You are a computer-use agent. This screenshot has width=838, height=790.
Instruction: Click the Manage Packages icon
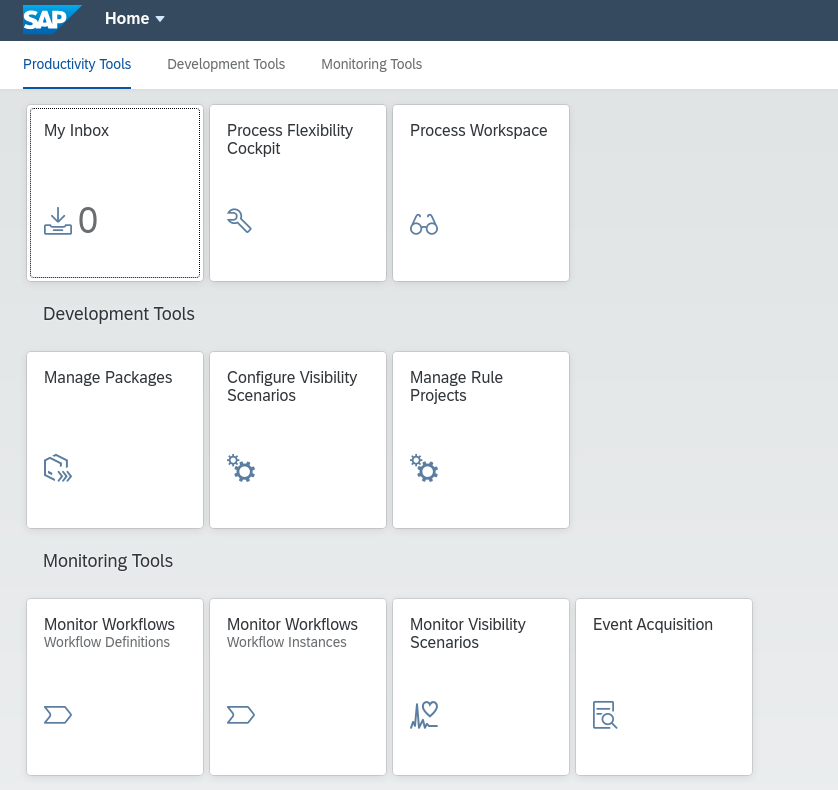pos(58,468)
